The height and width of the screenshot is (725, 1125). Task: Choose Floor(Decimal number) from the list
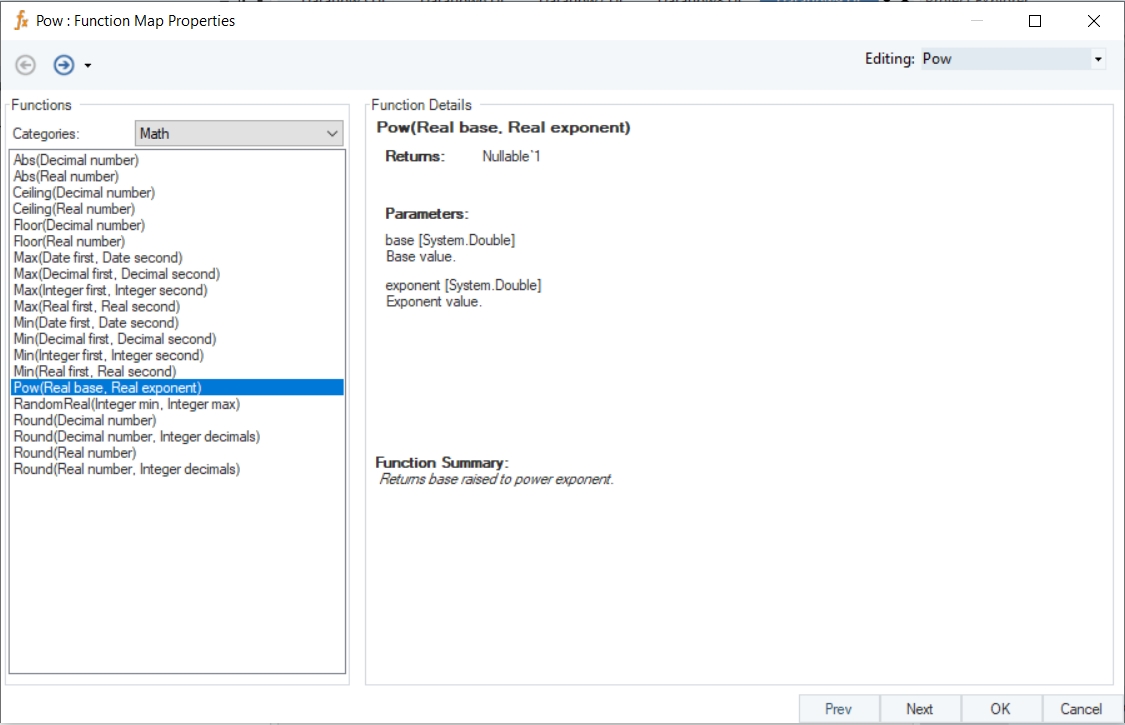pos(79,225)
